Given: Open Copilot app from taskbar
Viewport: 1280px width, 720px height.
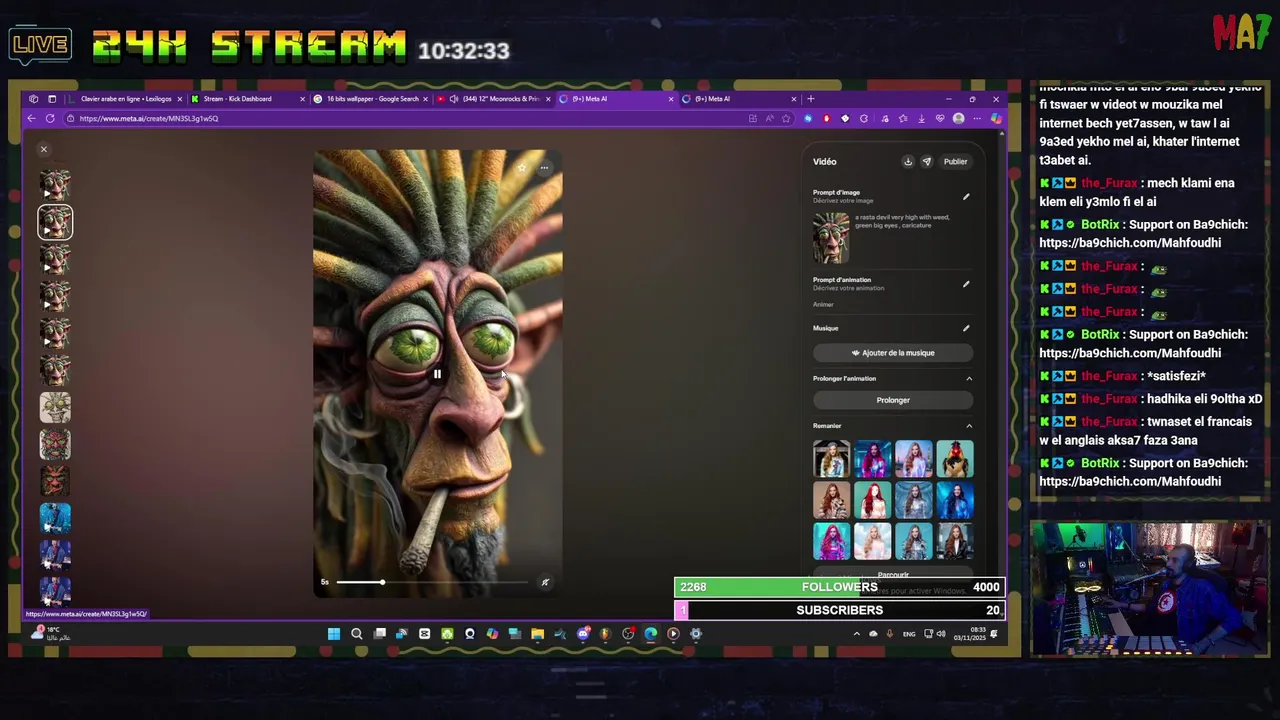Looking at the screenshot, I should click(492, 633).
